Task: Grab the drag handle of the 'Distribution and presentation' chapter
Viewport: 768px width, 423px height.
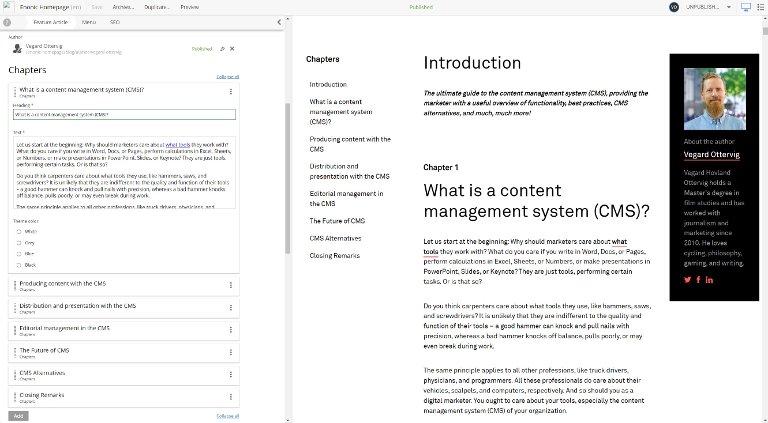Action: click(15, 308)
